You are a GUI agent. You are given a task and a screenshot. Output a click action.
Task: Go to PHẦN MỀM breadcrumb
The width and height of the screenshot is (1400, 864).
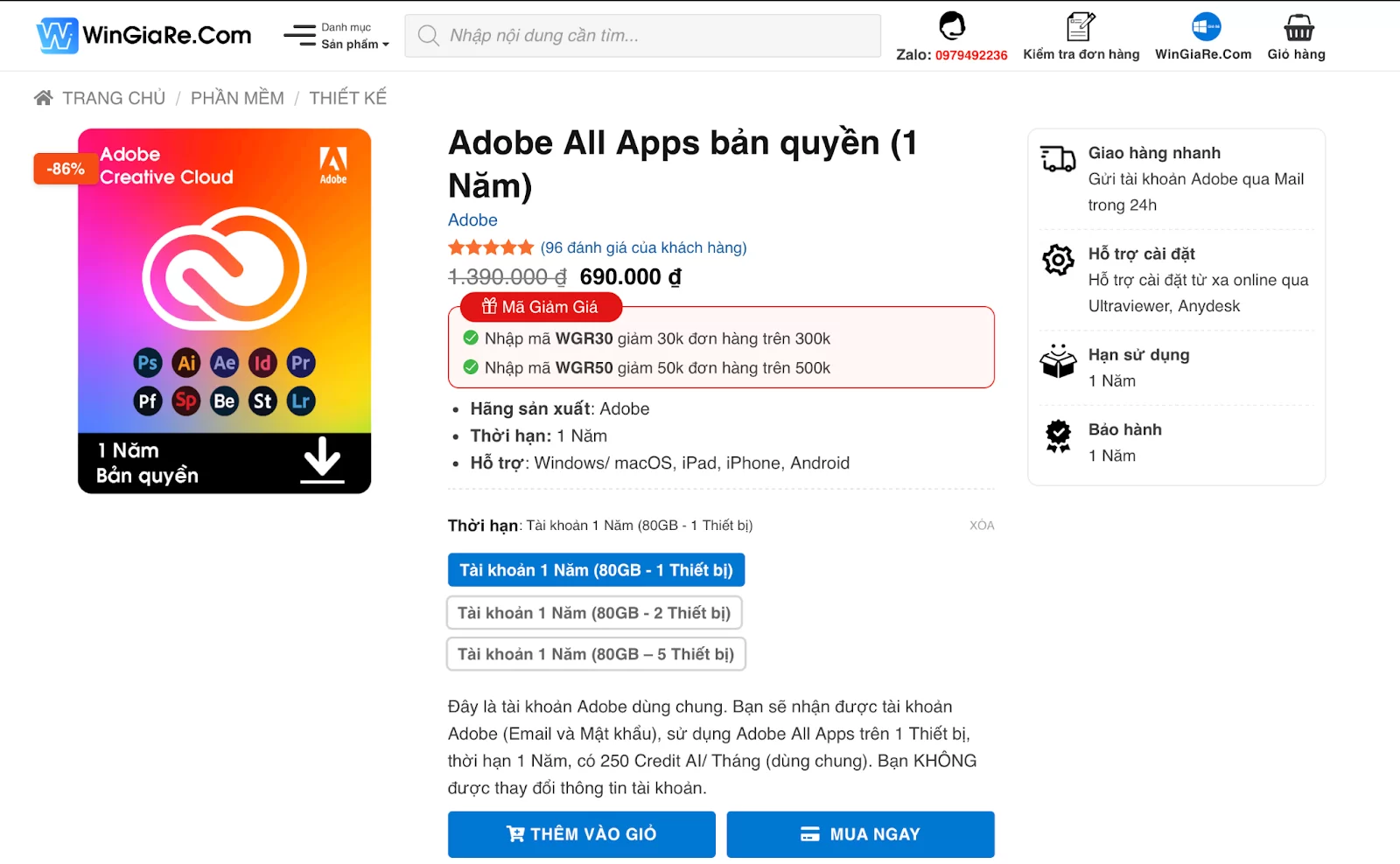click(x=237, y=98)
